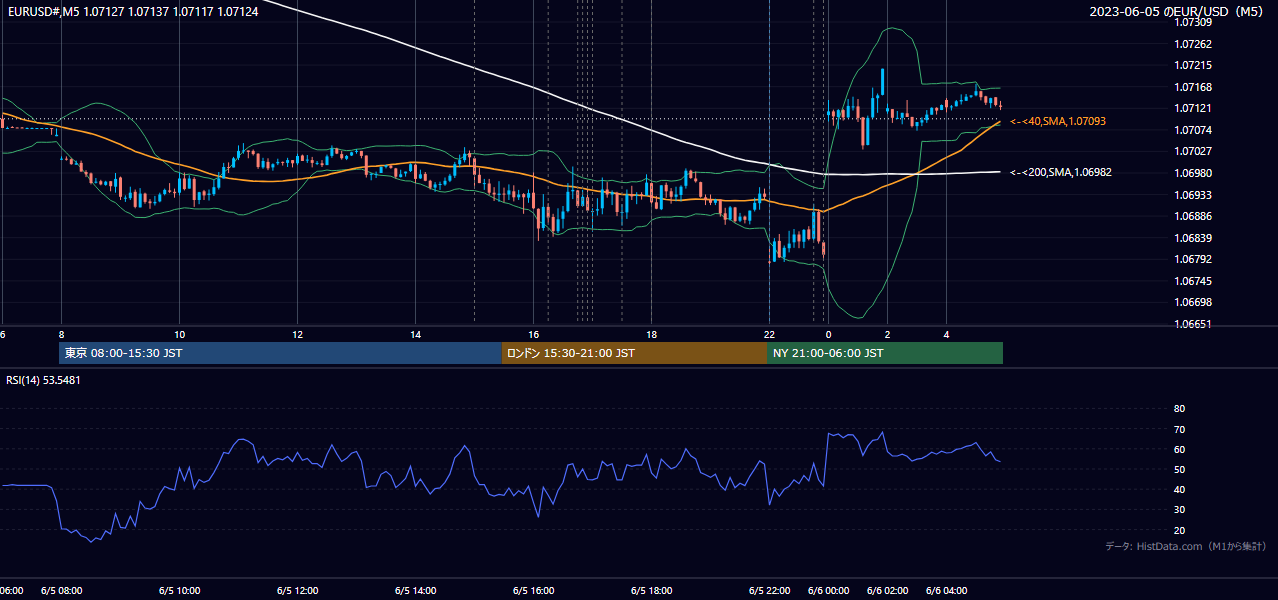Click the 6/5 16:00 bottom time label
The image size is (1278, 600).
click(533, 591)
